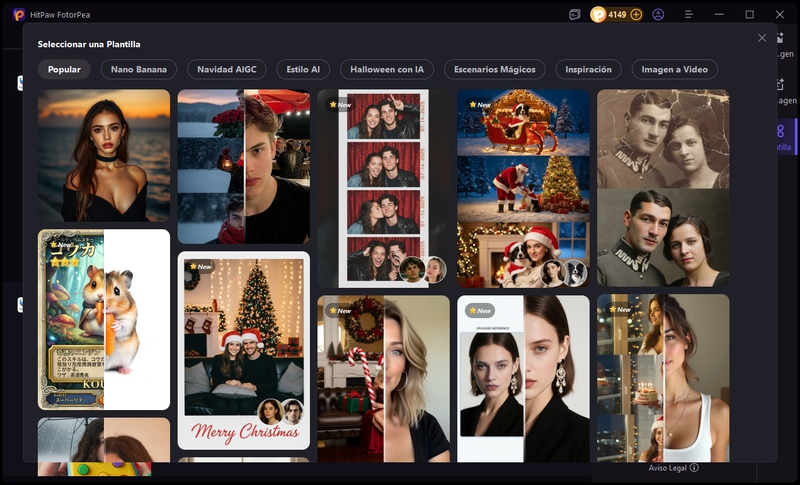Click the Aviso Legal info icon

(694, 467)
